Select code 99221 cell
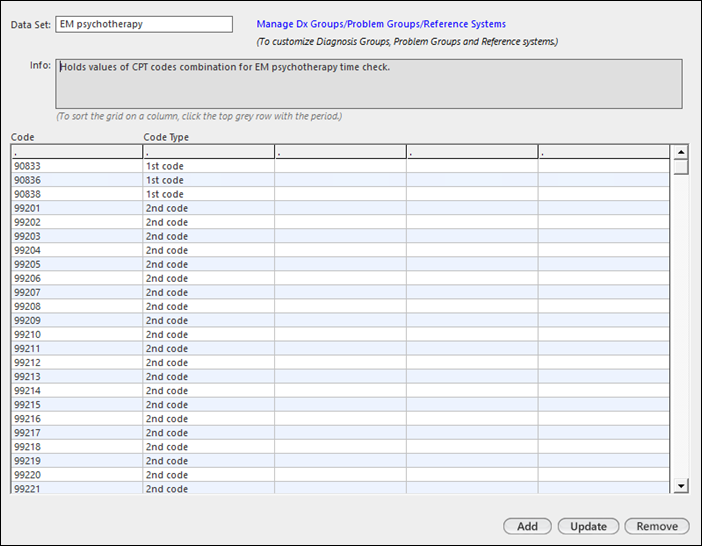The image size is (702, 546). (77, 488)
